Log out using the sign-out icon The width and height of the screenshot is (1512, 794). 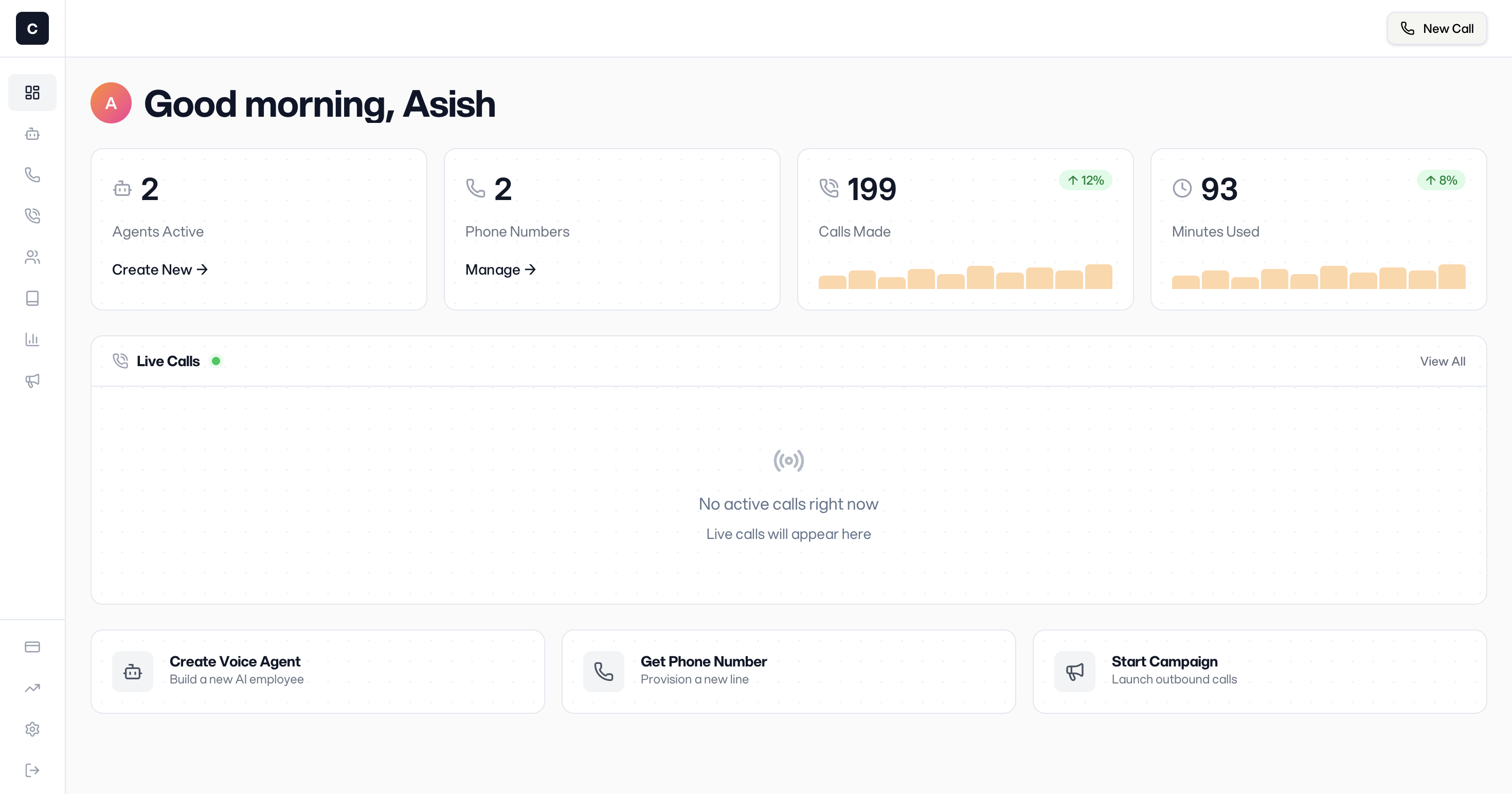32,770
